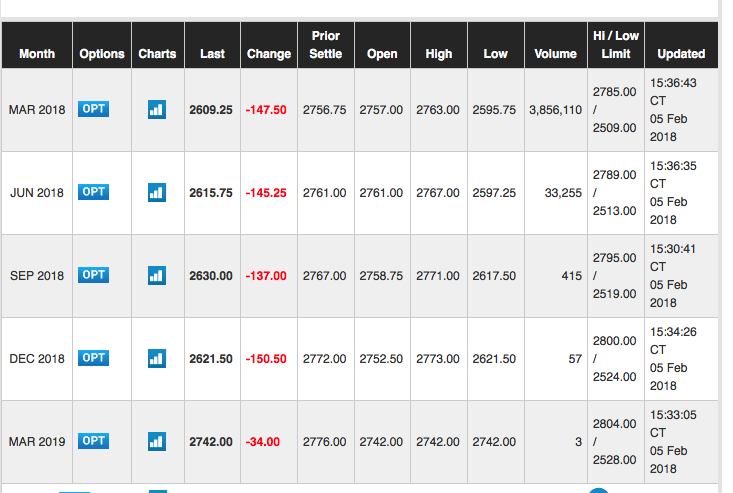Click the limit 2785.00 / 2509.00

coord(614,110)
